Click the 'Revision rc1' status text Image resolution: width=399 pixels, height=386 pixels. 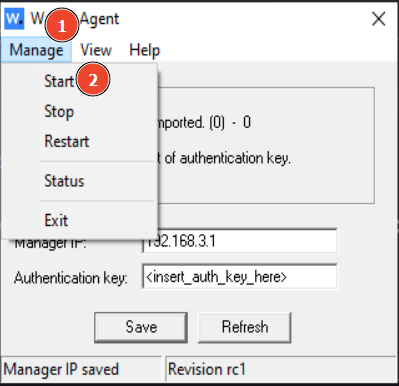point(207,369)
